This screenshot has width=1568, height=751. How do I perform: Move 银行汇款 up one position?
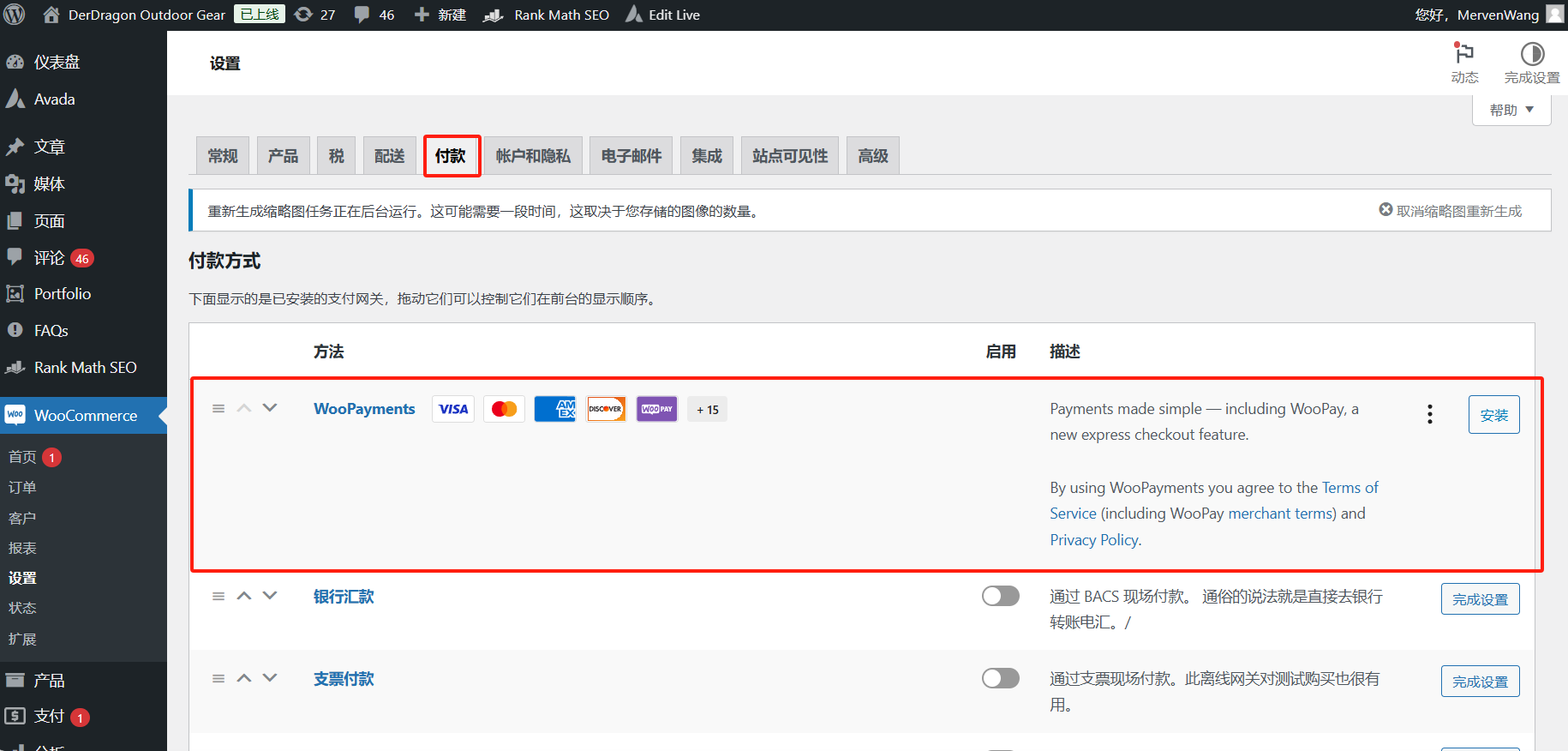(x=244, y=596)
